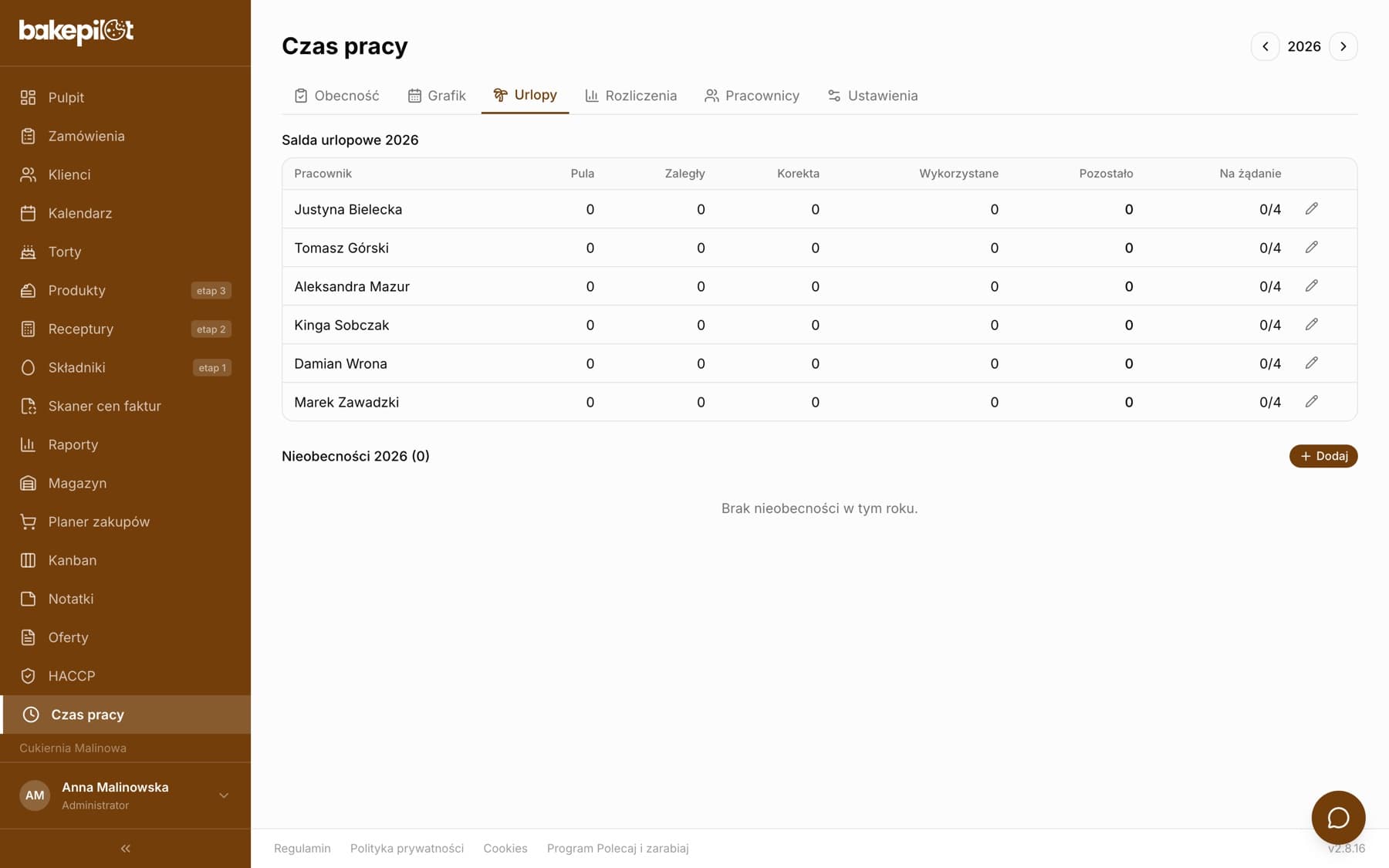The width and height of the screenshot is (1389, 868).
Task: Open Kalendarz in sidebar
Action: (x=125, y=213)
